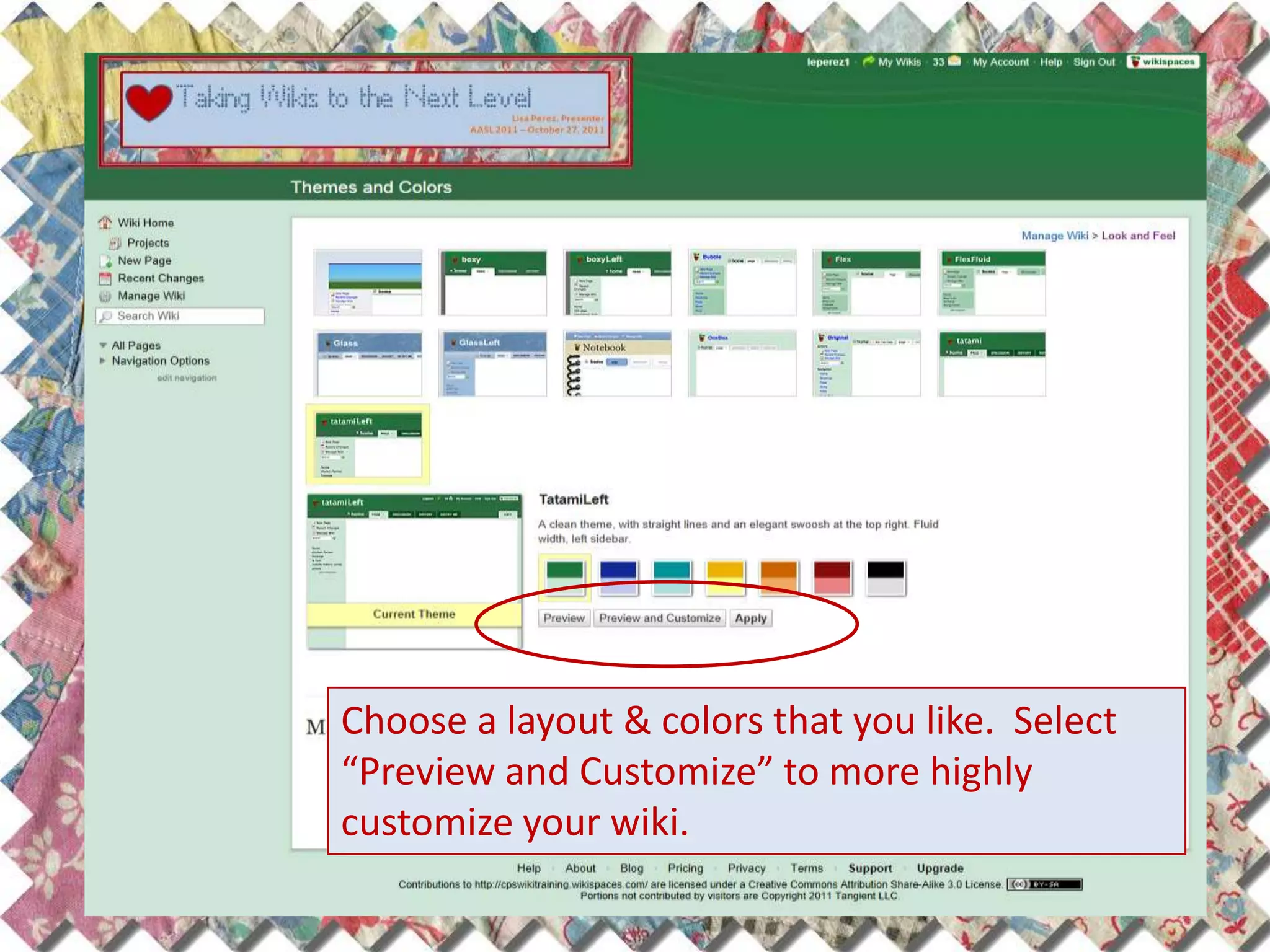Click the Creative Commons BY-SA license badge
This screenshot has width=1270, height=952.
pyautogui.click(x=1044, y=884)
